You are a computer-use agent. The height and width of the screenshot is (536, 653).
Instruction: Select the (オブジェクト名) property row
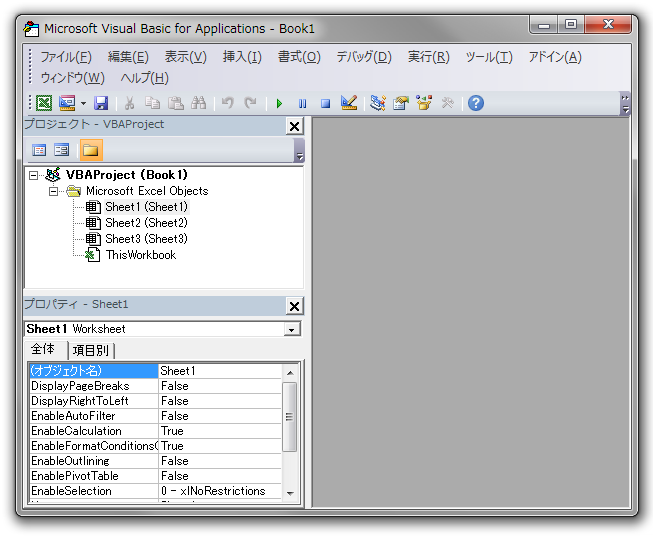pyautogui.click(x=156, y=371)
